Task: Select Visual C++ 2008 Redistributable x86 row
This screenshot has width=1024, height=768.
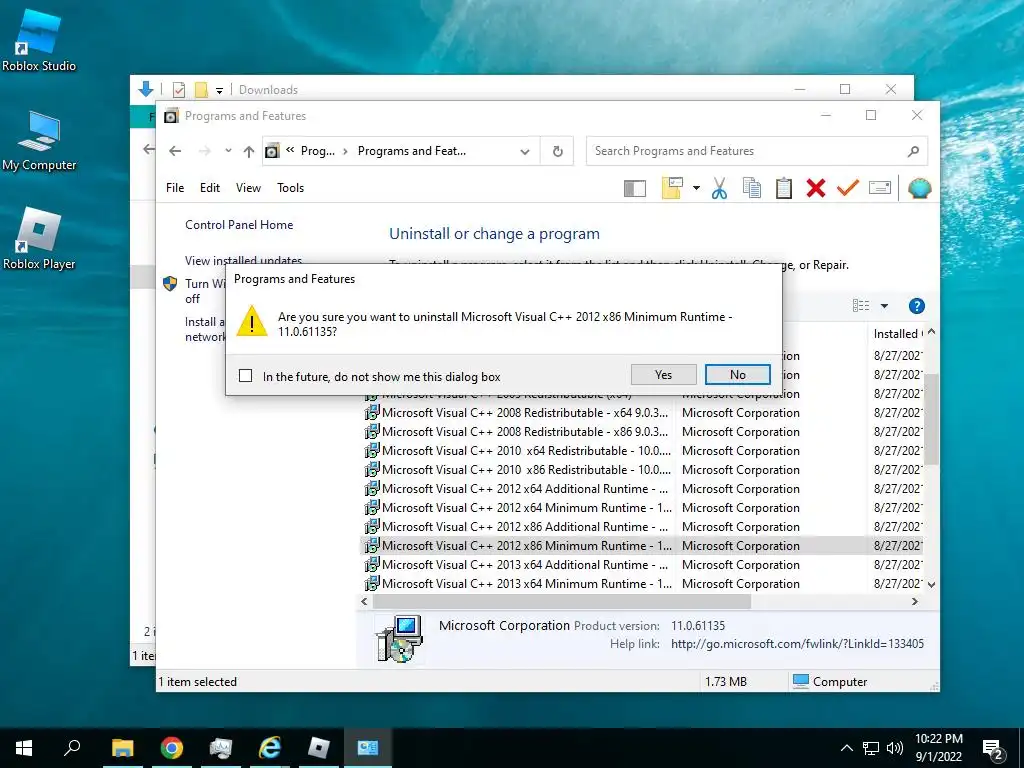Action: tap(643, 432)
